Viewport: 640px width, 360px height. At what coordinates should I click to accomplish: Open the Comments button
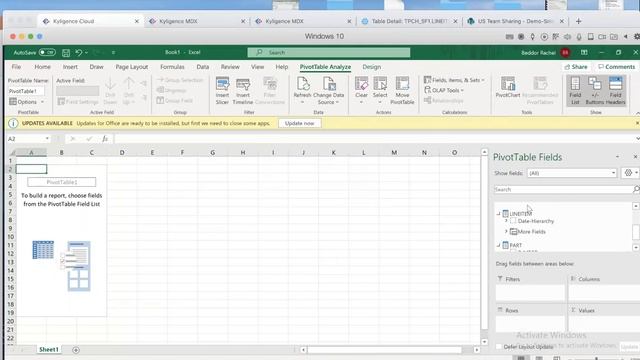[617, 67]
